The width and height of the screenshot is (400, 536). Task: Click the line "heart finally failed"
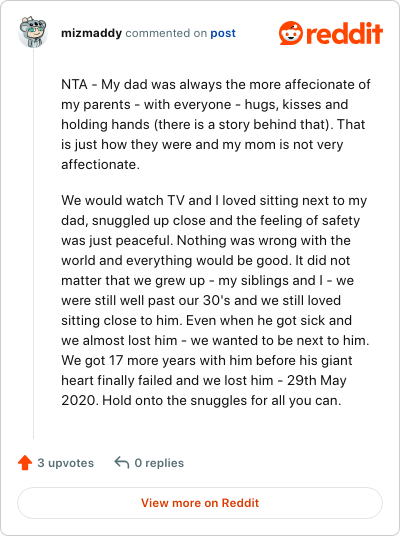click(x=204, y=380)
